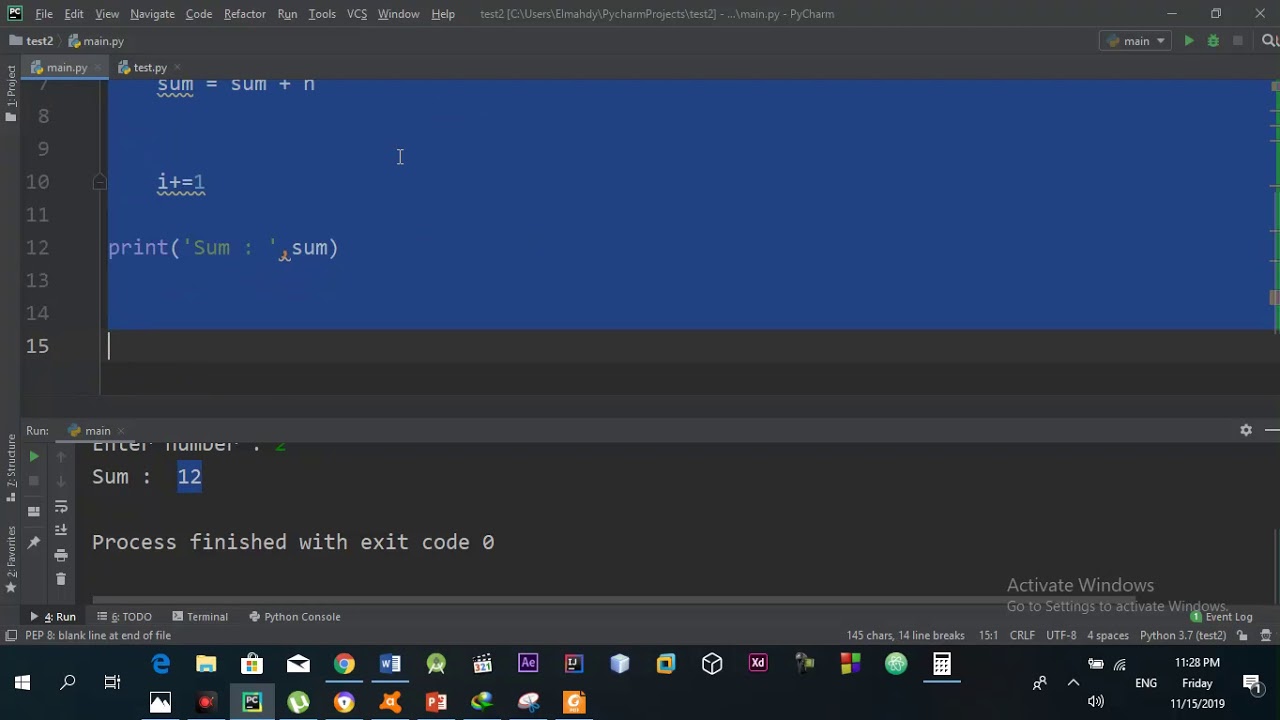Viewport: 1280px width, 720px height.
Task: Clear console output with the trash icon
Action: pyautogui.click(x=61, y=579)
